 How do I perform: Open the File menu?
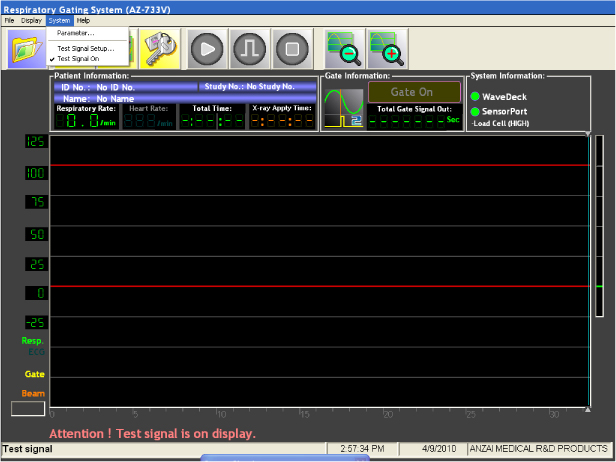[9, 20]
